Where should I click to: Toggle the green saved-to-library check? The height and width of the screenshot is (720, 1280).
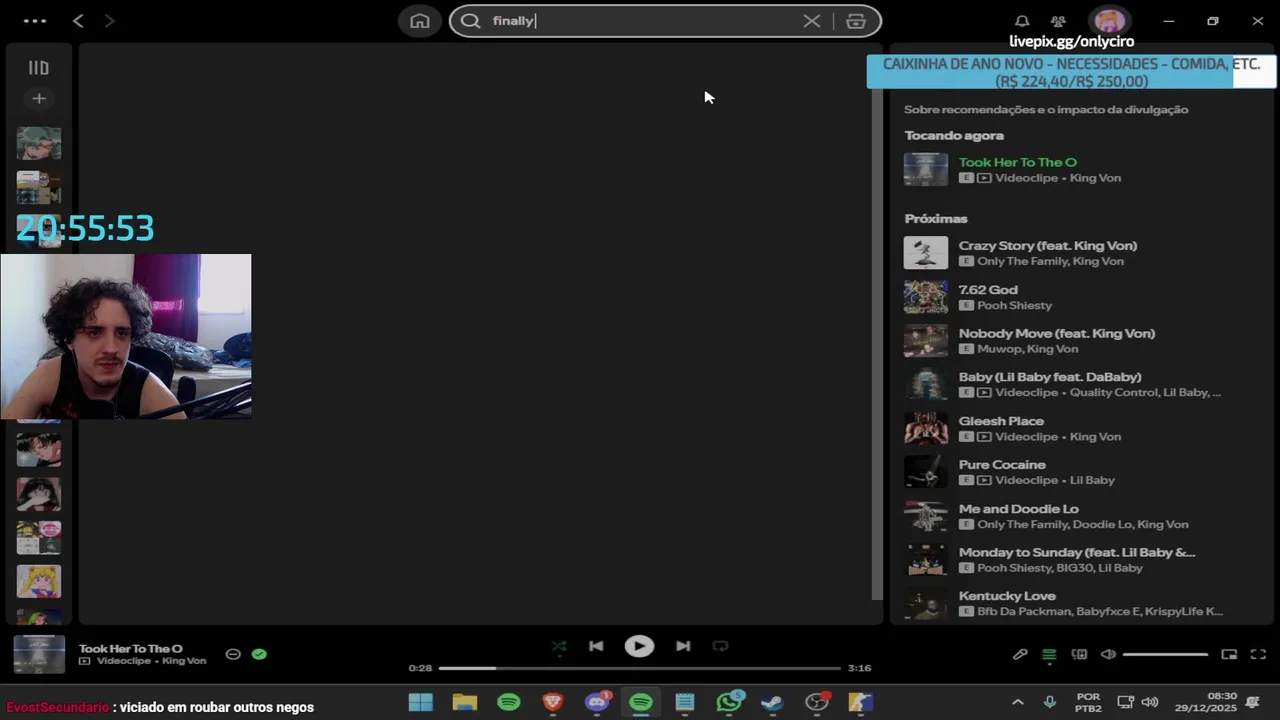coord(260,654)
